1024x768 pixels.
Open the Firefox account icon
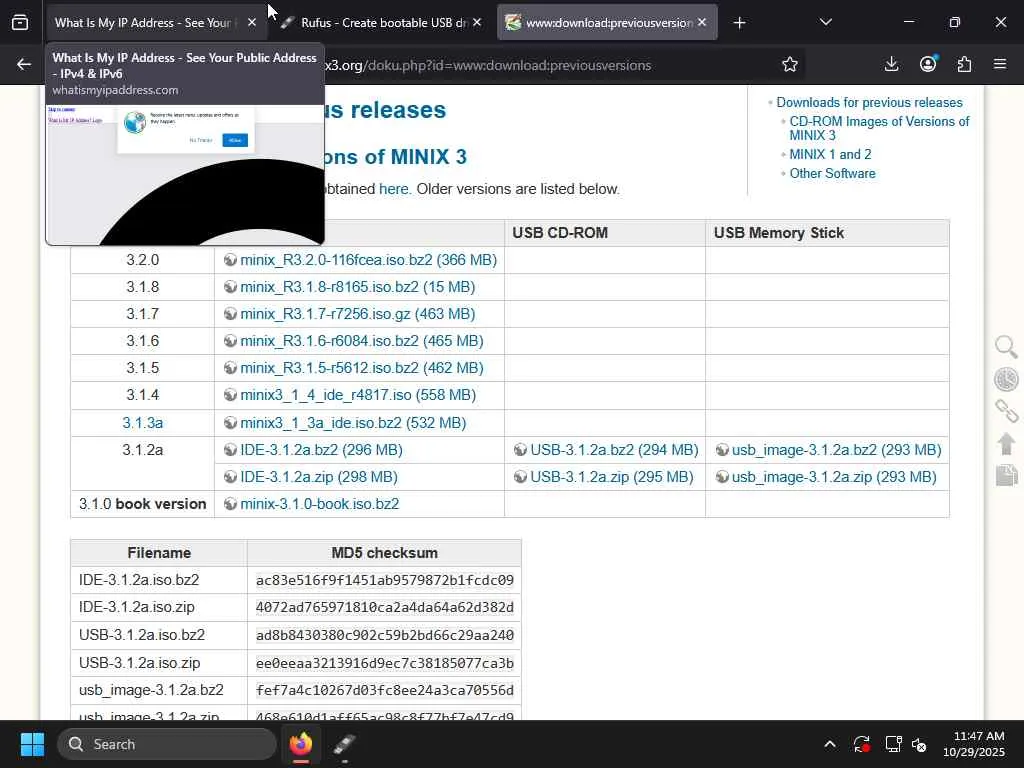coord(928,64)
